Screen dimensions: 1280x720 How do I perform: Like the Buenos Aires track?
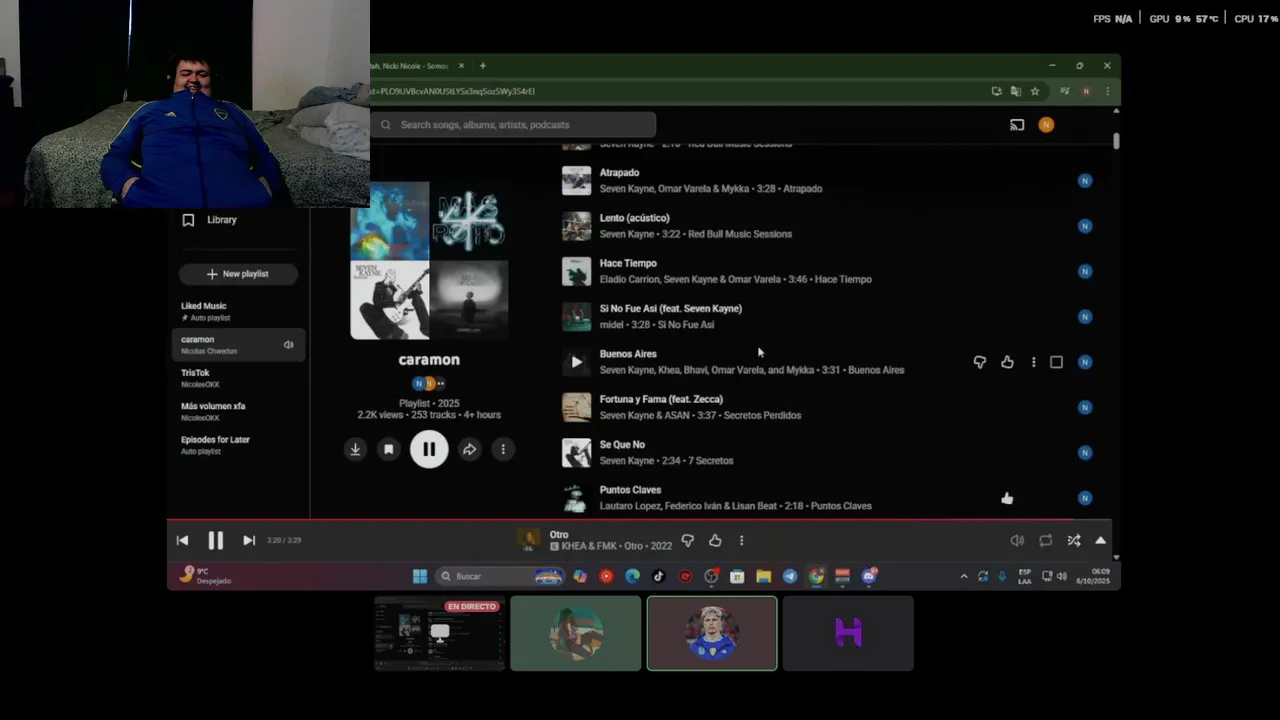1007,362
